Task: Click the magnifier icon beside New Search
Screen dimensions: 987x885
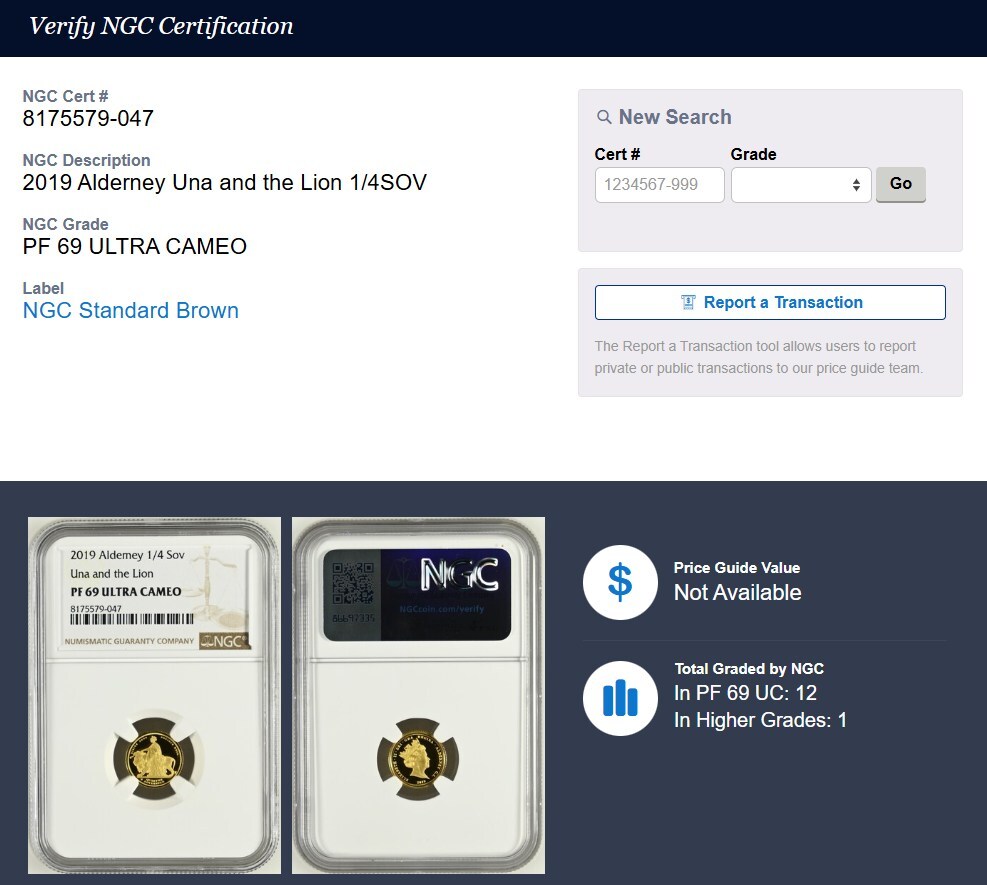Action: click(604, 117)
